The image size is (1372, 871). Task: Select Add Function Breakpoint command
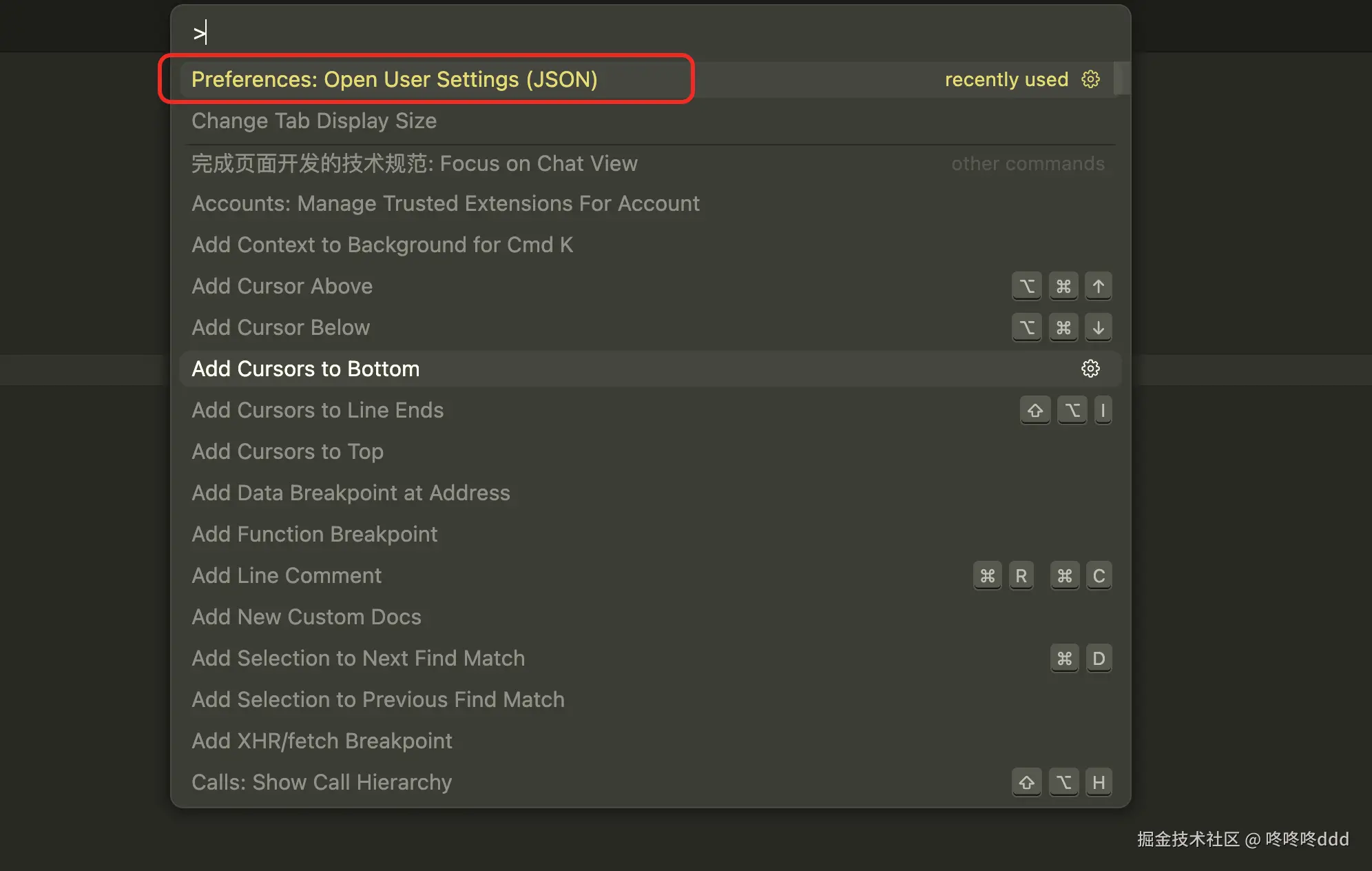(314, 534)
